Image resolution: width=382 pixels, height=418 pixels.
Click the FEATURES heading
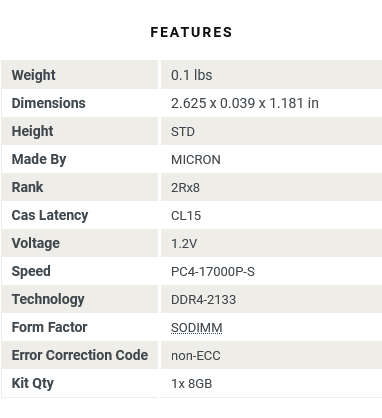[x=191, y=32]
